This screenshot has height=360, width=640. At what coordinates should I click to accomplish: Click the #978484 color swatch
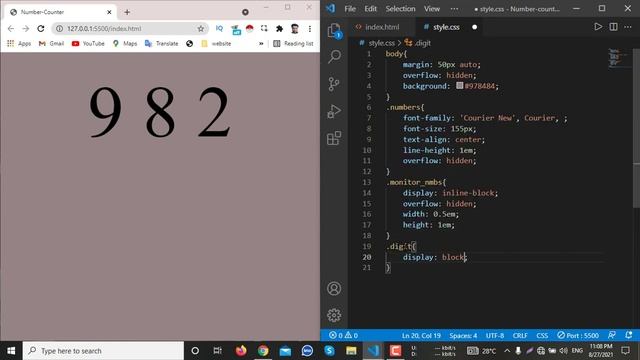click(460, 86)
